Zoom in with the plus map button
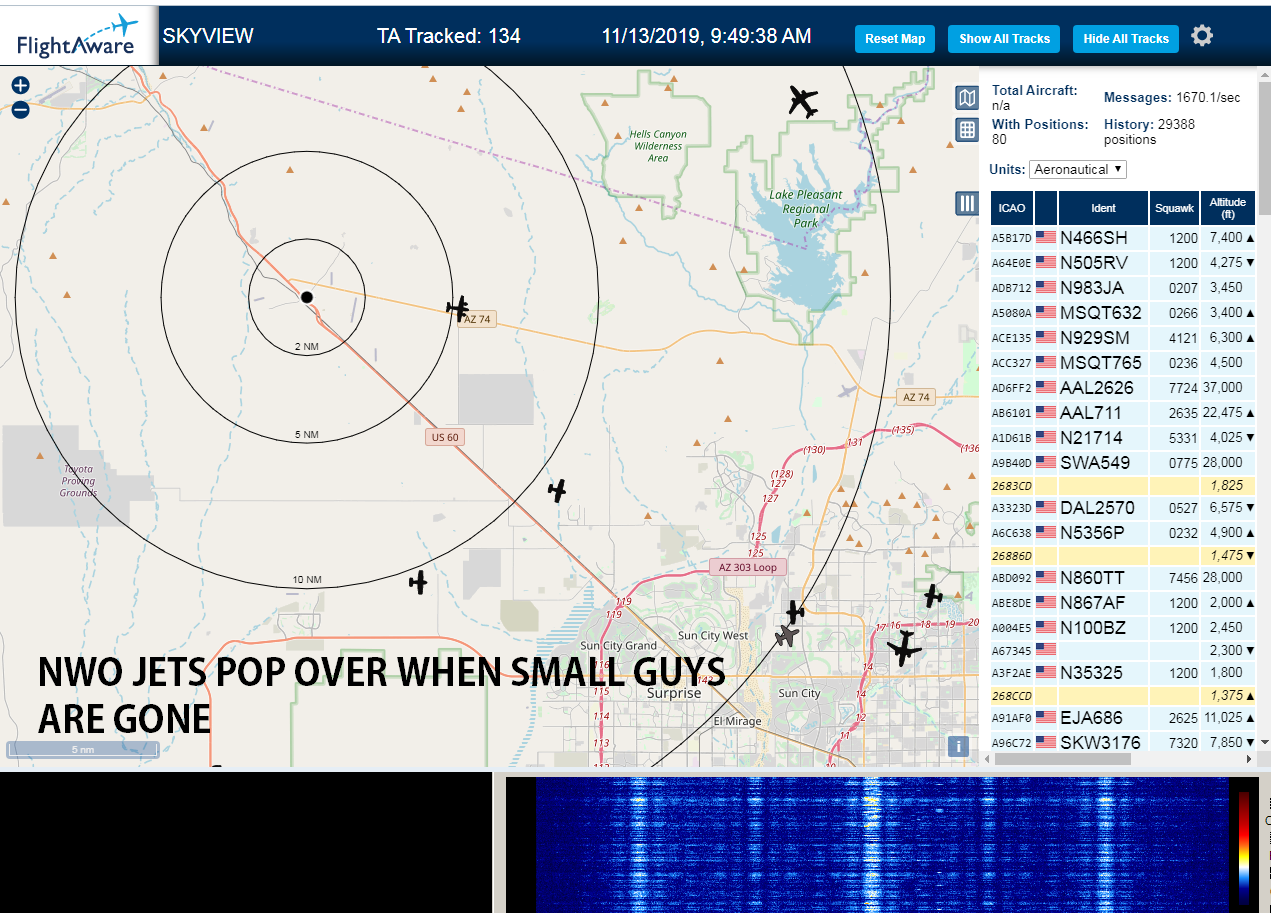 20,86
